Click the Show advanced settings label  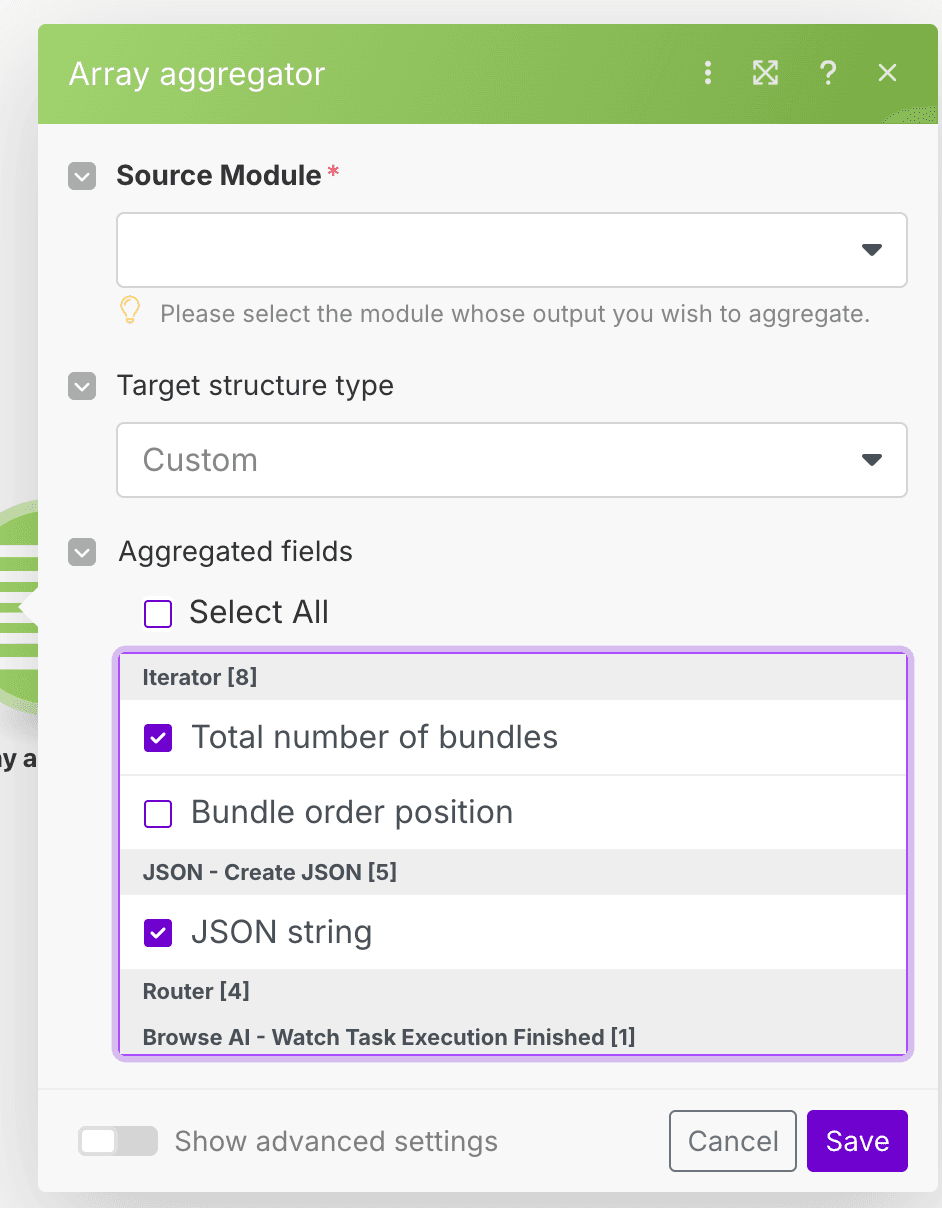[x=336, y=1141]
